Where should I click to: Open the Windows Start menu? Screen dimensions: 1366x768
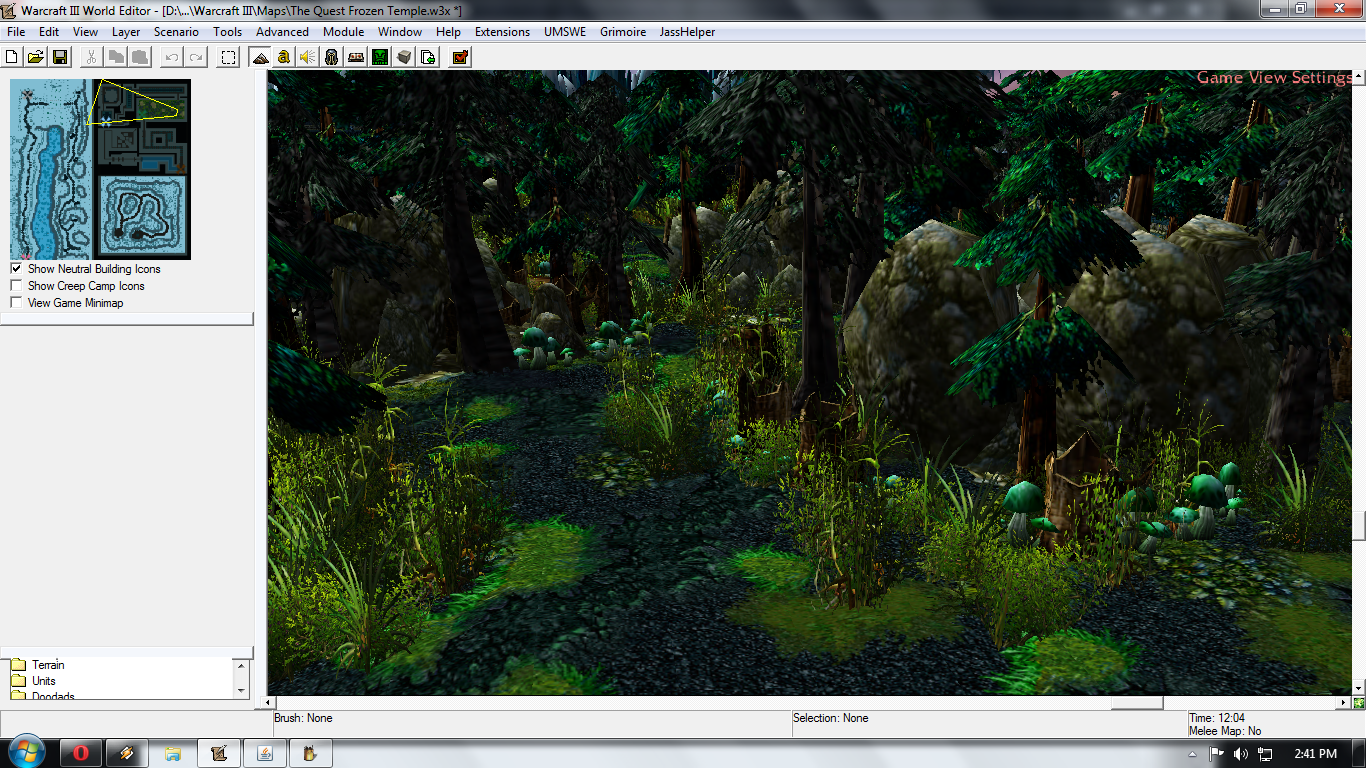(26, 753)
